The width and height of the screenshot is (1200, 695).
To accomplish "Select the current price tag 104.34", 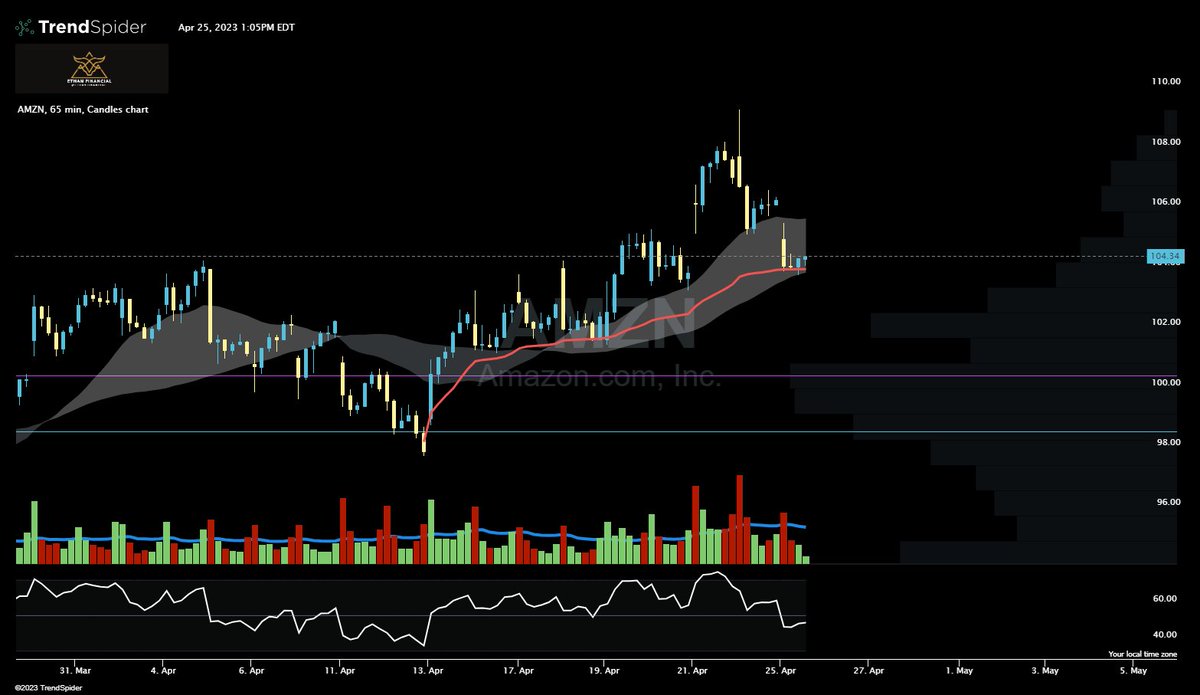I will 1165,257.
